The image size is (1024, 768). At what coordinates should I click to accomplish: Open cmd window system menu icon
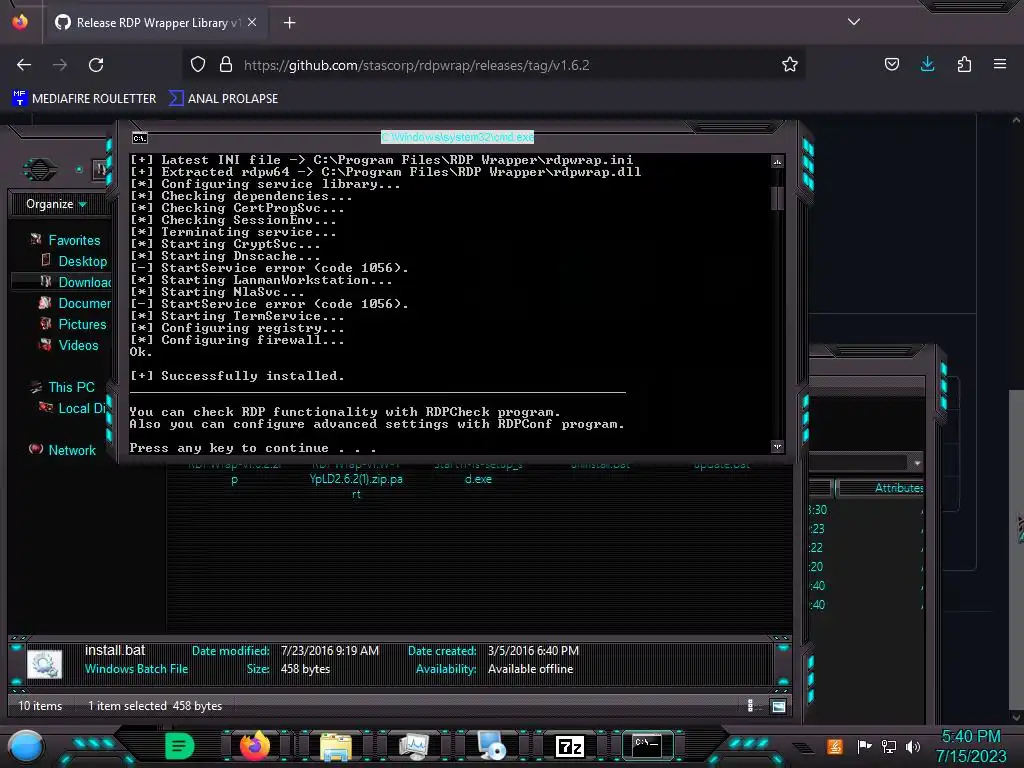140,138
